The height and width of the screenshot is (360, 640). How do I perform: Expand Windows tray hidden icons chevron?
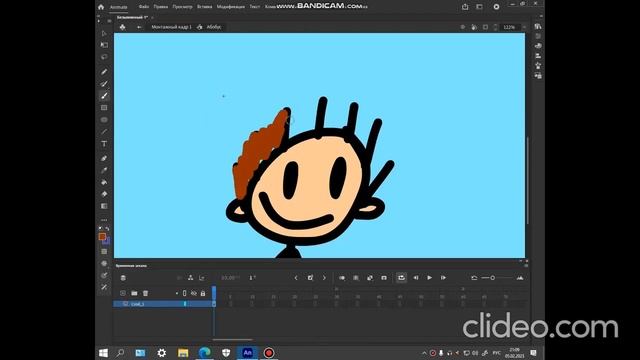click(424, 353)
